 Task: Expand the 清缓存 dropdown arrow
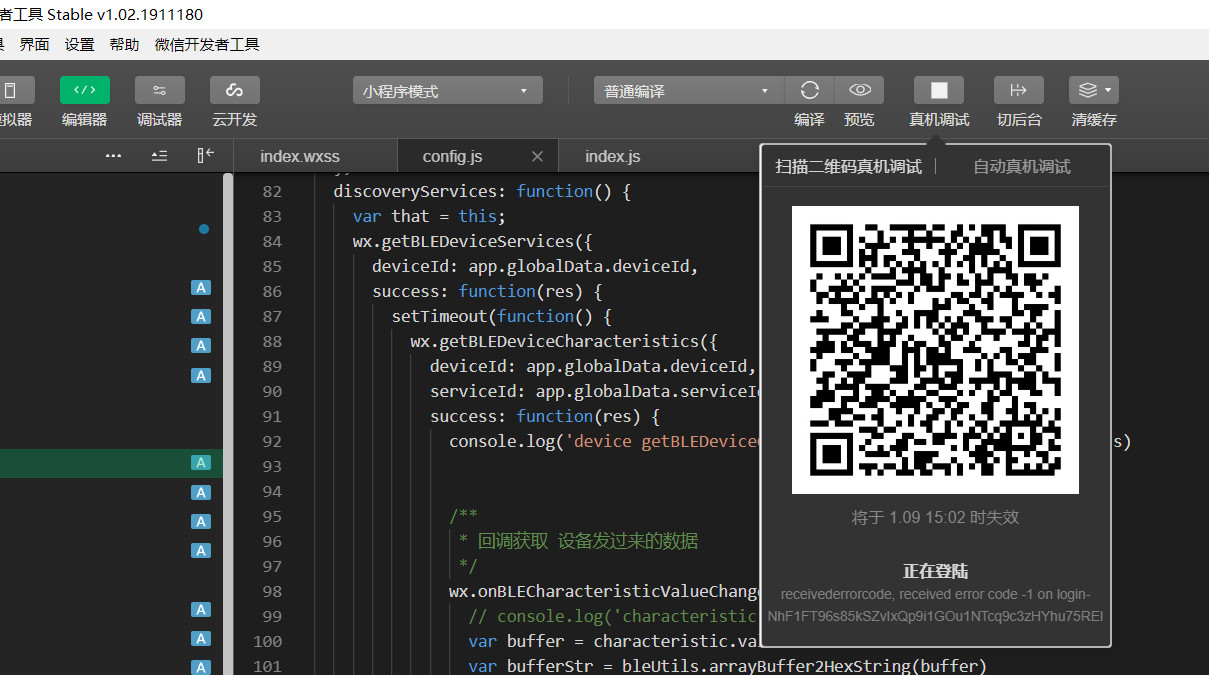(1109, 91)
